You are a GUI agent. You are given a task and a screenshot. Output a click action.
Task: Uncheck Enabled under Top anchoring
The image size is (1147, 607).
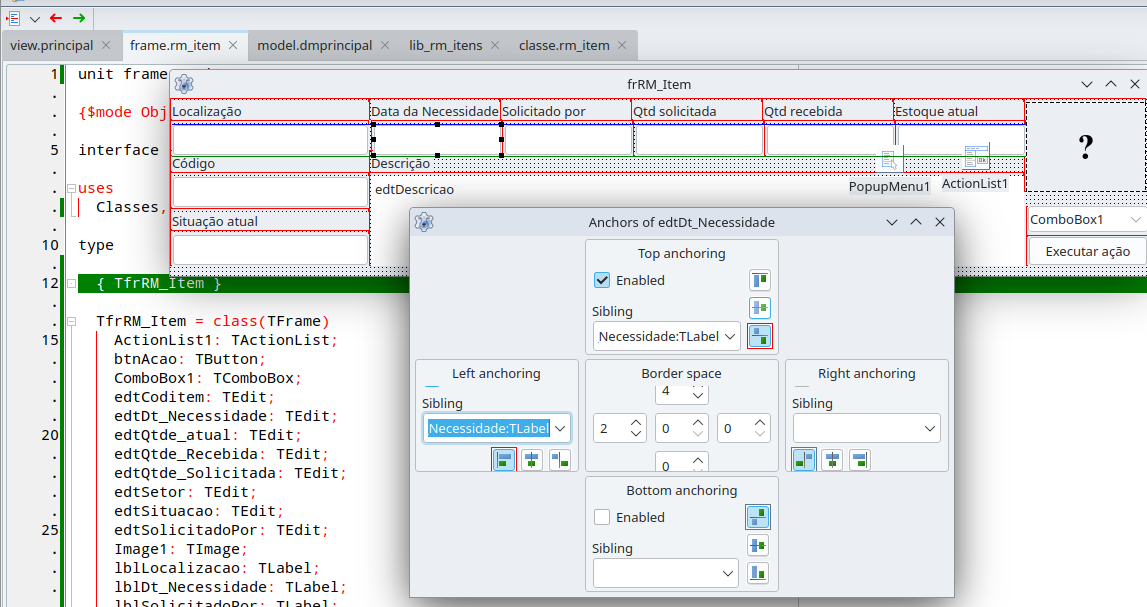[x=601, y=281]
